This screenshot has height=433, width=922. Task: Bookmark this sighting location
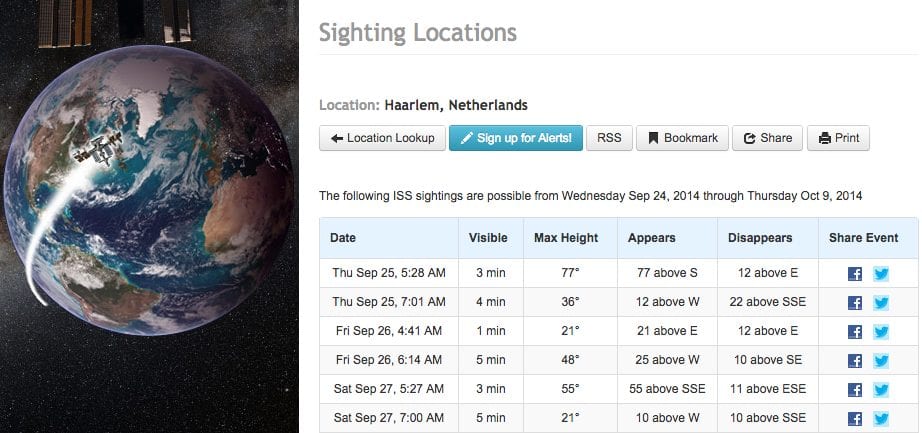click(x=682, y=138)
